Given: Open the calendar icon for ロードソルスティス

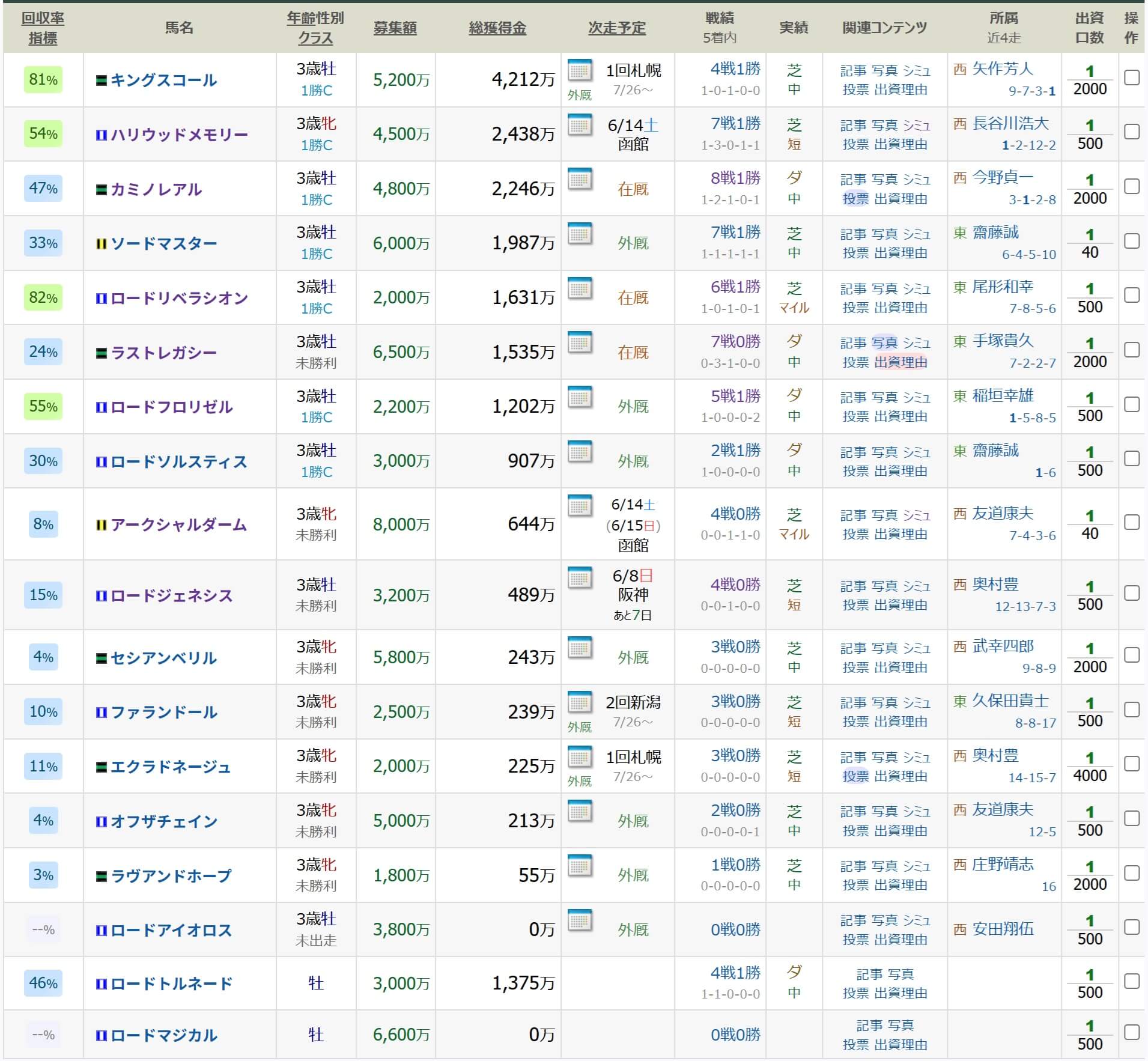Looking at the screenshot, I should pos(580,452).
